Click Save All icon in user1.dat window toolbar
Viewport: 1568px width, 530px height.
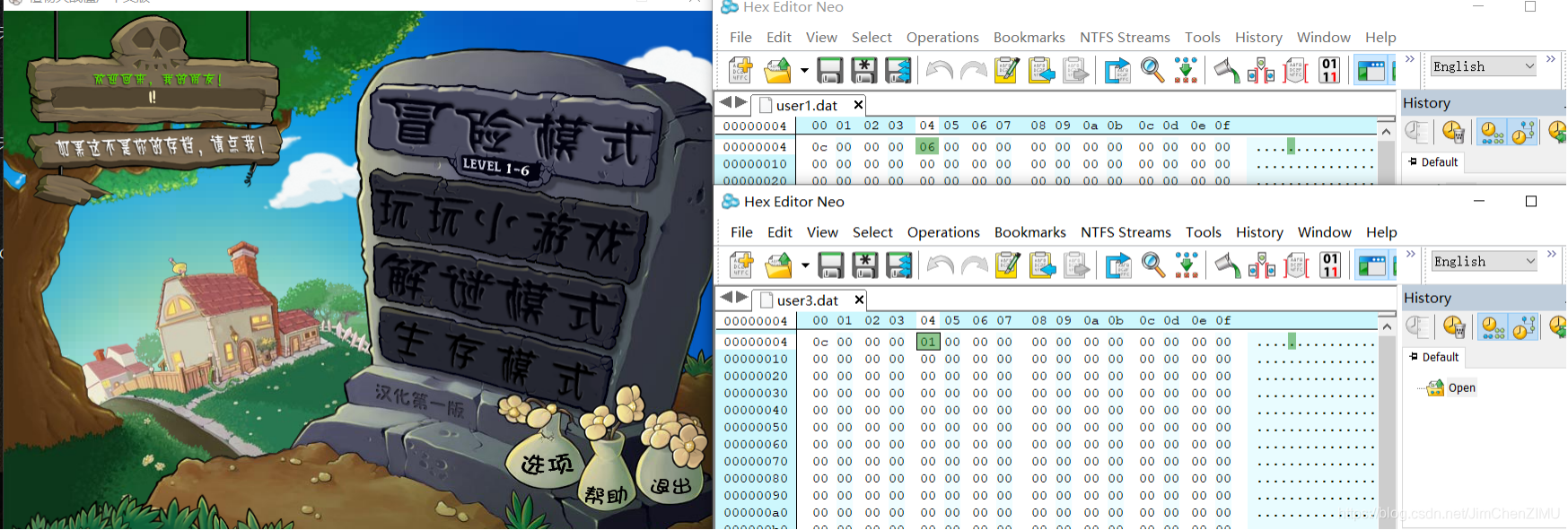898,70
